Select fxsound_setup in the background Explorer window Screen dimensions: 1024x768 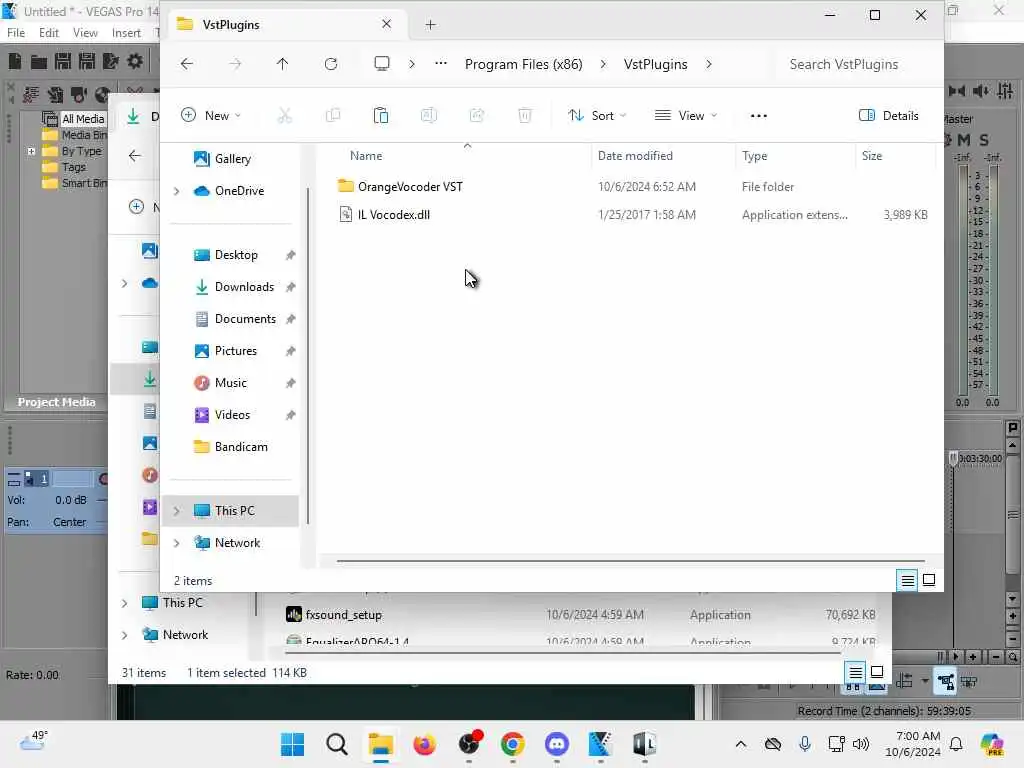(344, 615)
